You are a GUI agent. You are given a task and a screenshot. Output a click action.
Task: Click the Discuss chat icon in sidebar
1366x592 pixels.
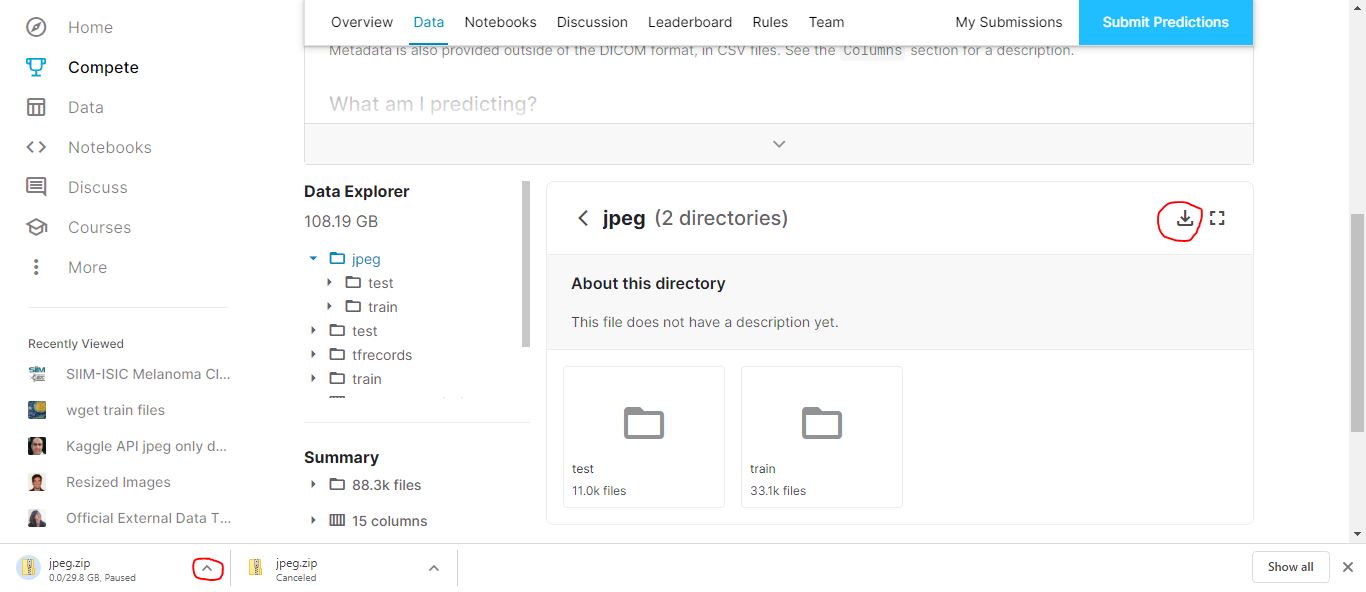tap(36, 187)
